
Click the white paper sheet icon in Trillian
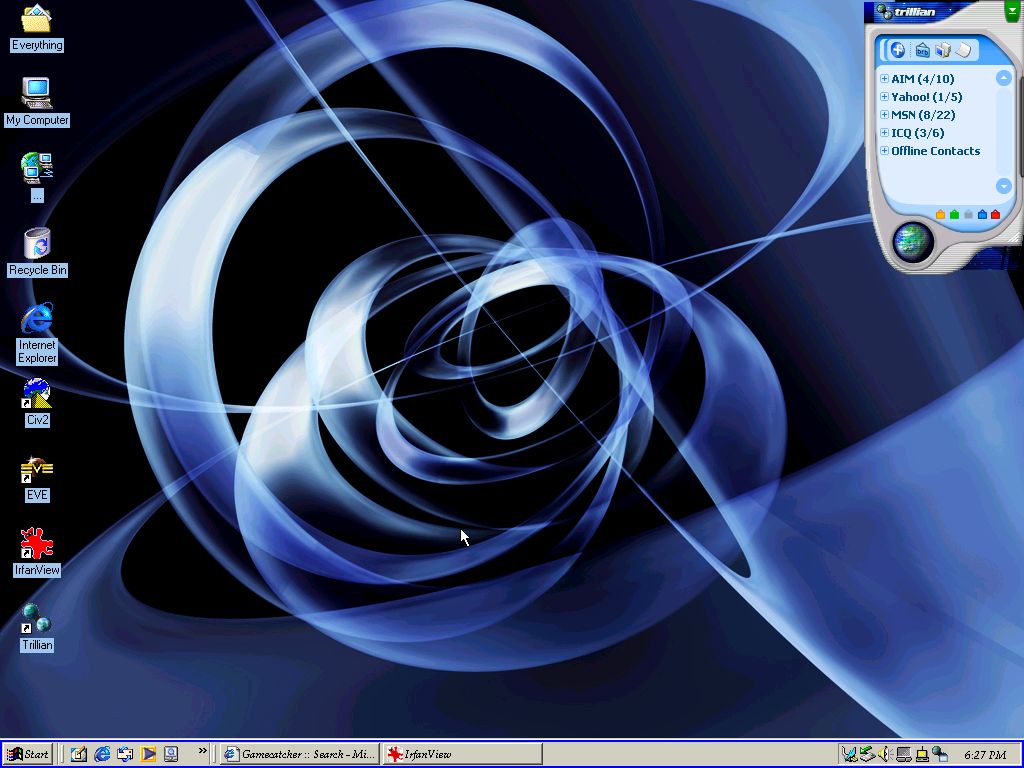click(963, 50)
